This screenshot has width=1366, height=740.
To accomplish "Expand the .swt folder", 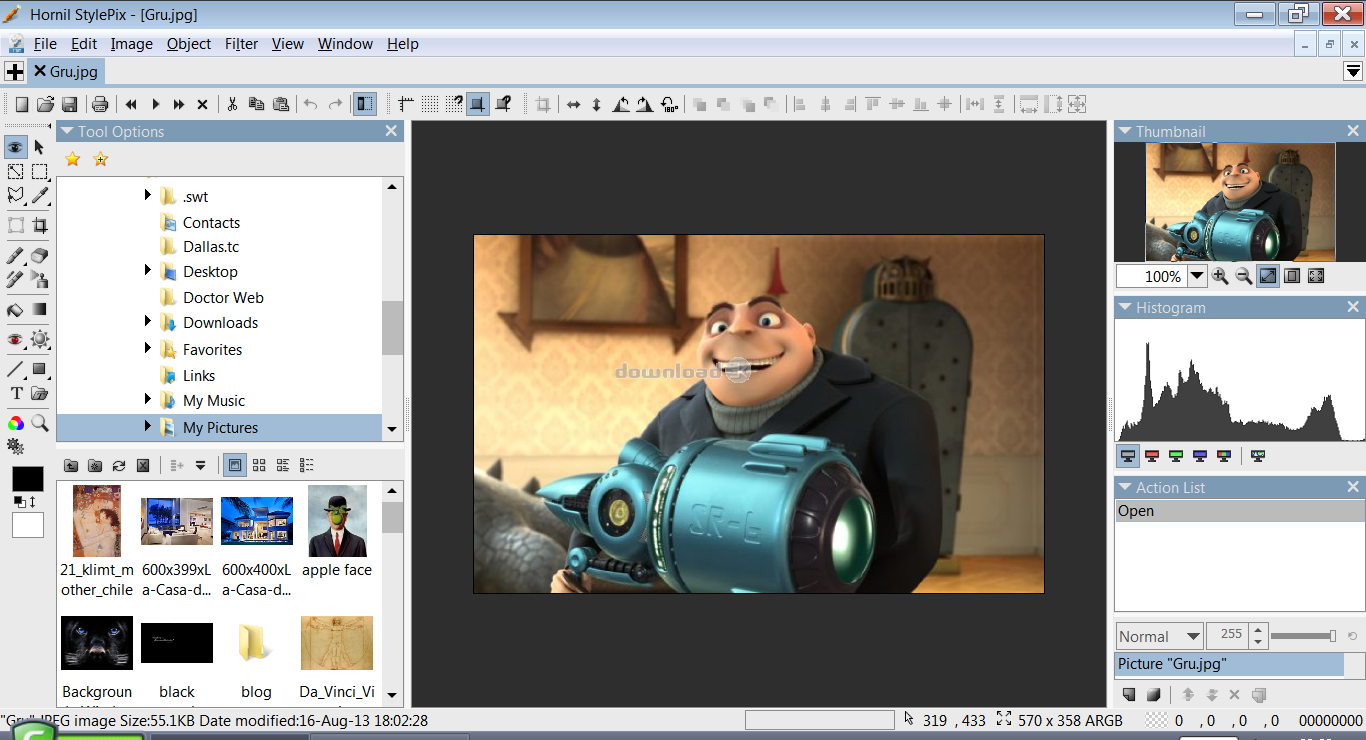I will click(148, 195).
